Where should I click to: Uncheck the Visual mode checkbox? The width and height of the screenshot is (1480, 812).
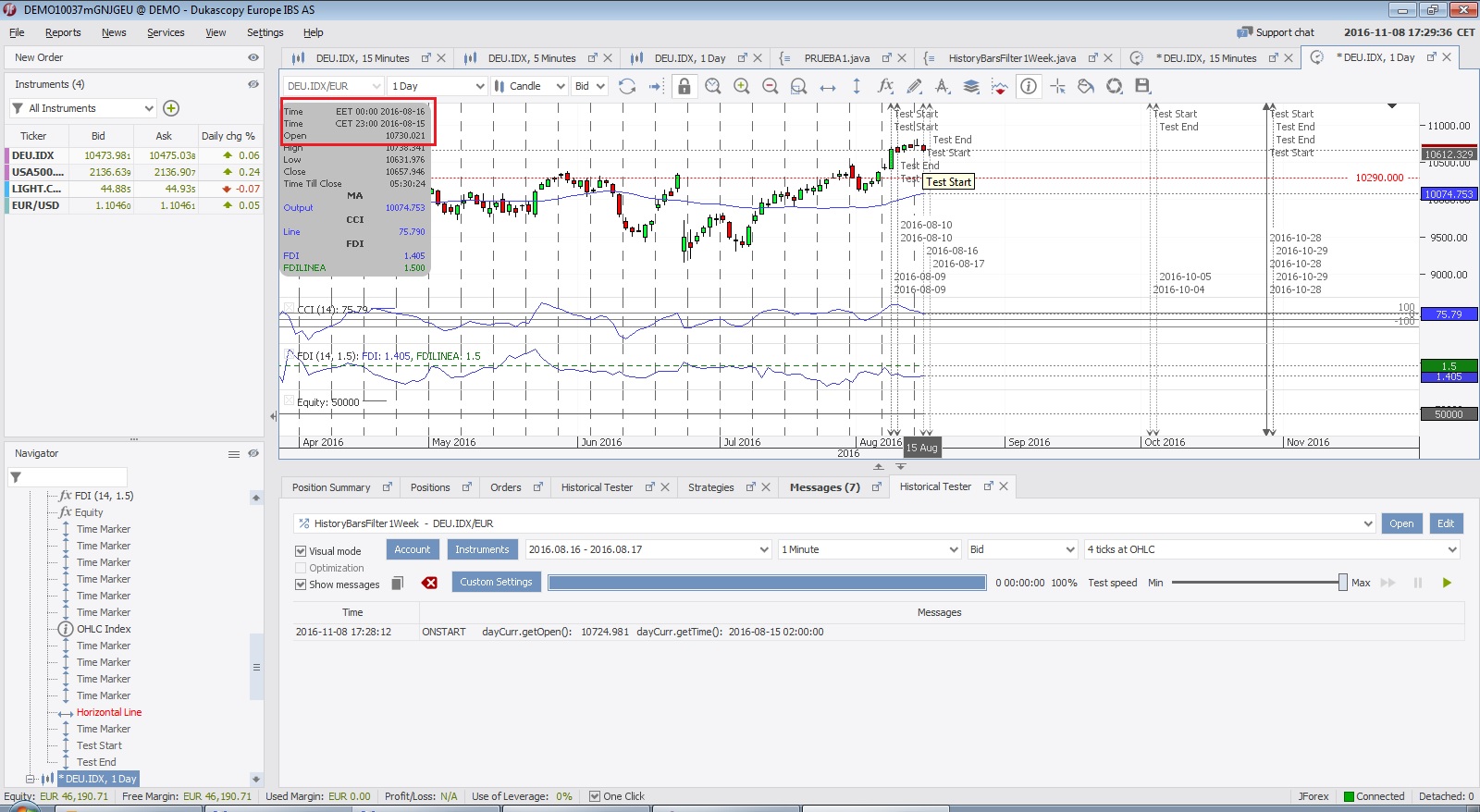click(301, 551)
